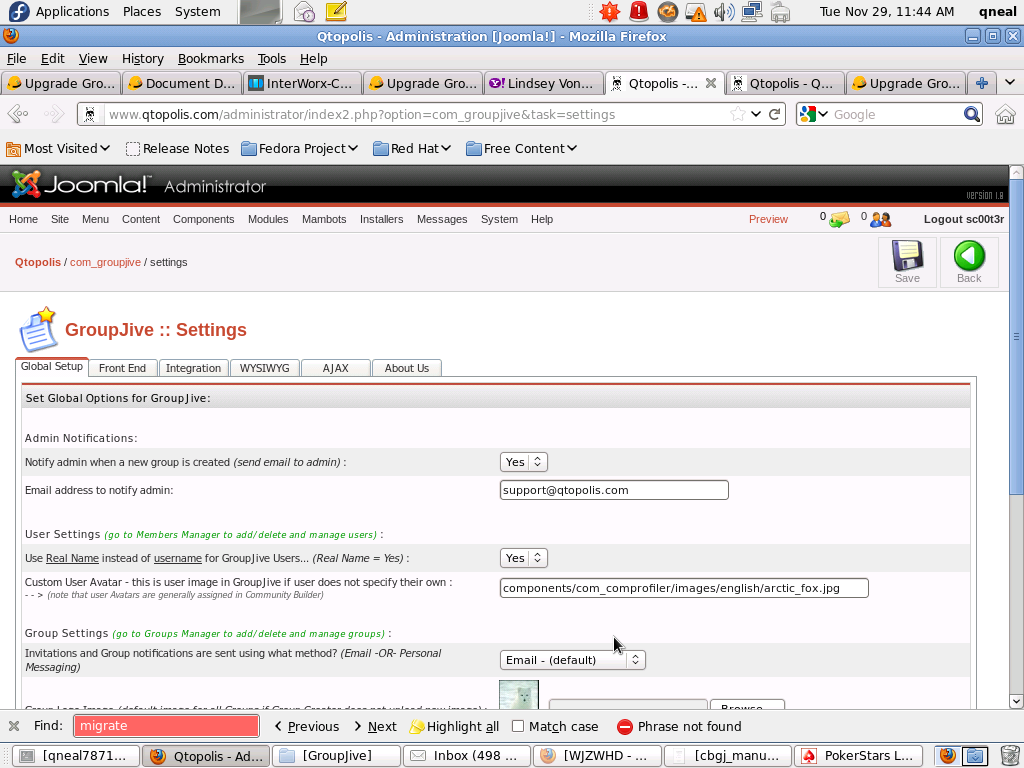1024x768 pixels.
Task: Open the Components menu in Joomla
Action: 204,219
